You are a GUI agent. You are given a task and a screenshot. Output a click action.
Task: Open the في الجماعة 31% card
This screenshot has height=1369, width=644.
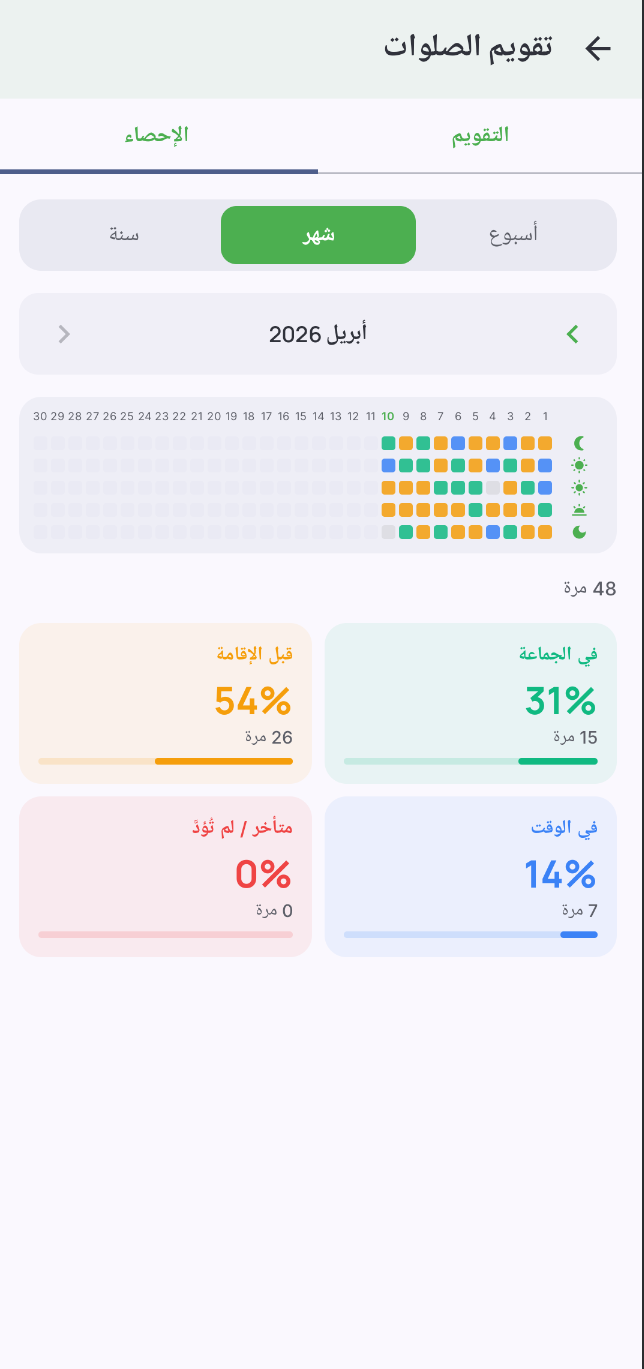(471, 703)
